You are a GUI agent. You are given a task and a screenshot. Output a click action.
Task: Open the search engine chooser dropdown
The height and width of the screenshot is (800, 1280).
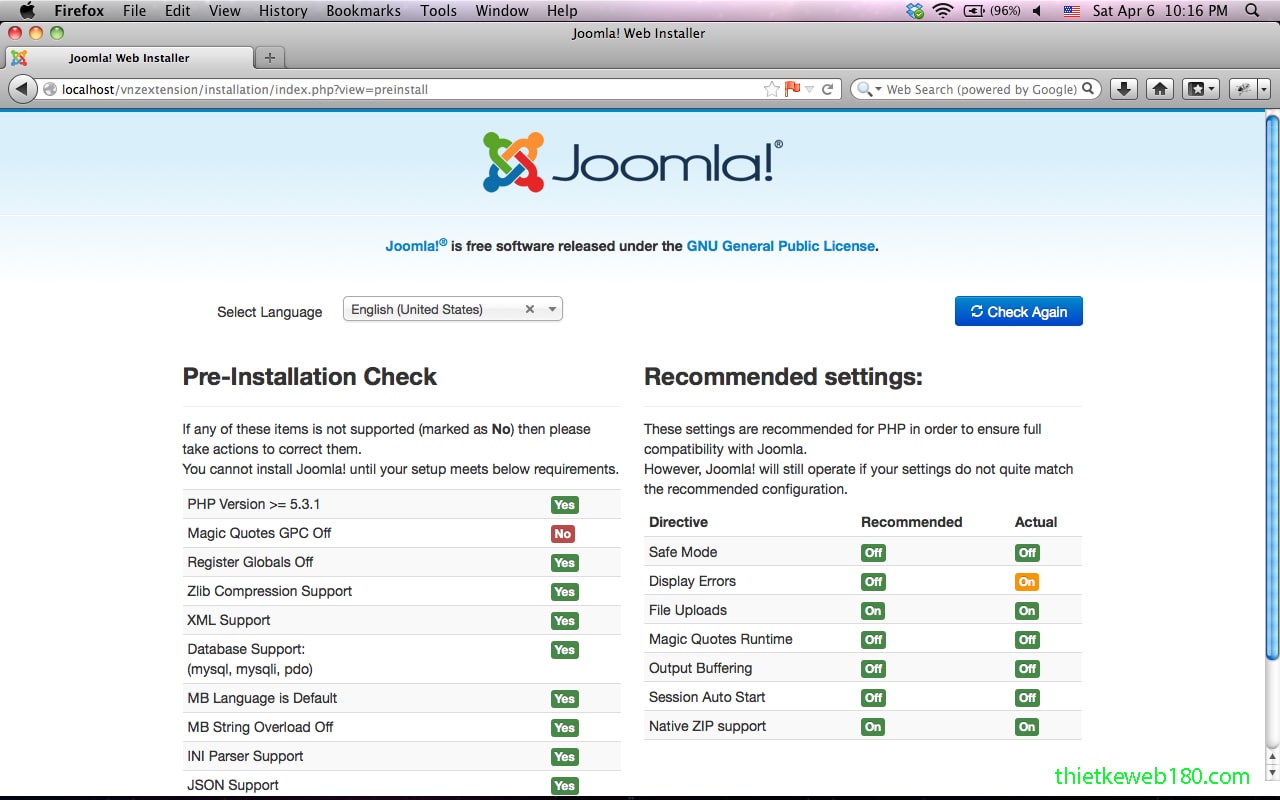tap(870, 89)
